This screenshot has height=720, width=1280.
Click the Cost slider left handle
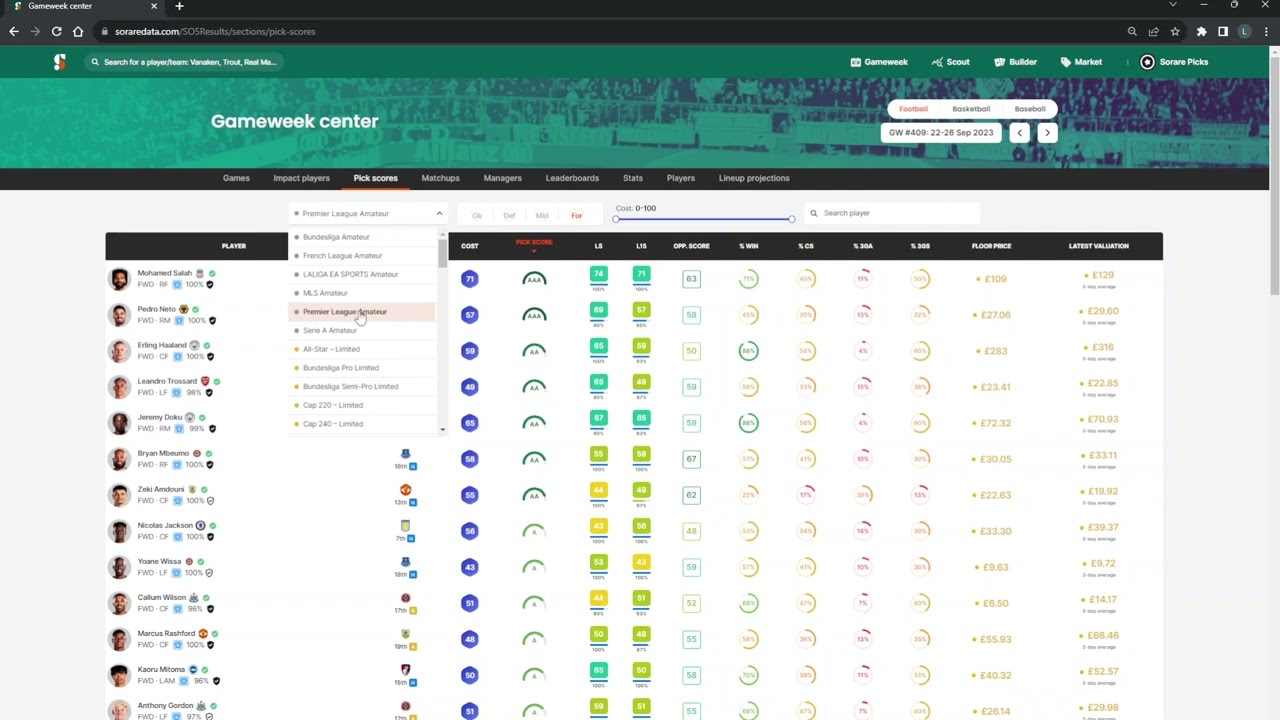click(x=616, y=219)
